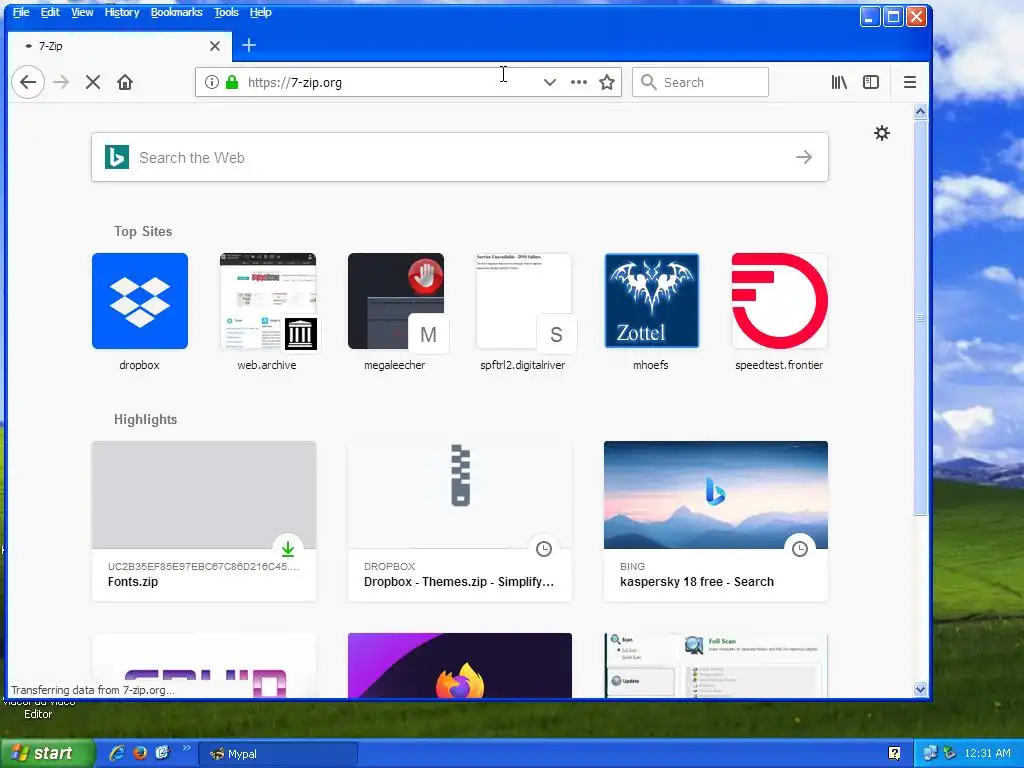Viewport: 1024px width, 768px height.
Task: Expand quick launch overflow chevron
Action: pyautogui.click(x=186, y=748)
